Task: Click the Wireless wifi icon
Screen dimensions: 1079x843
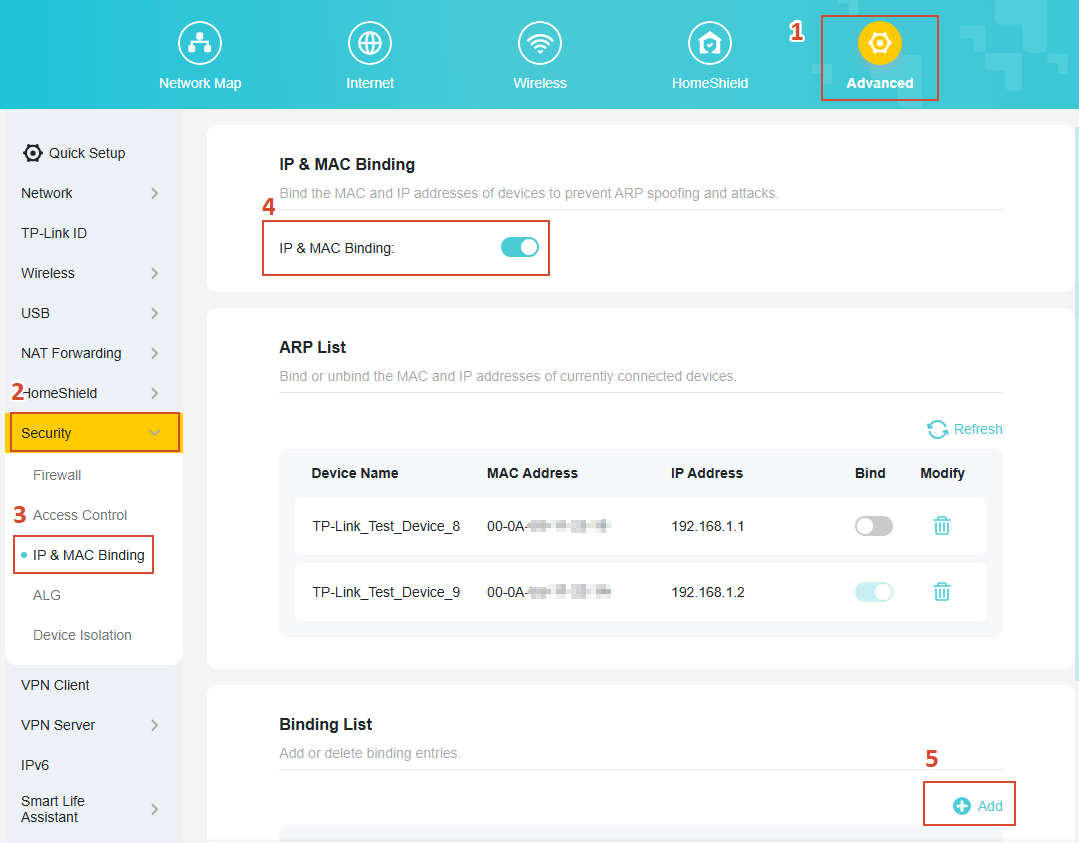Action: pos(540,43)
